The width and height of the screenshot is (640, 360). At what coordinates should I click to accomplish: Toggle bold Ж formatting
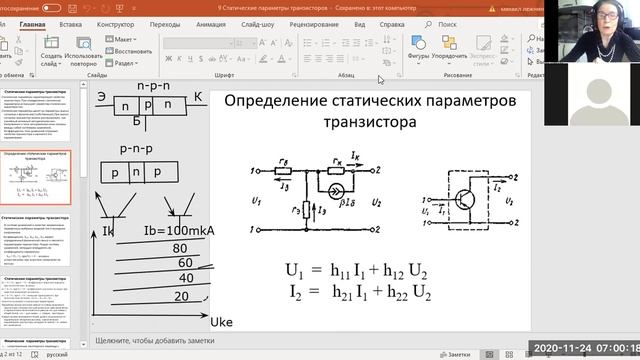point(169,59)
